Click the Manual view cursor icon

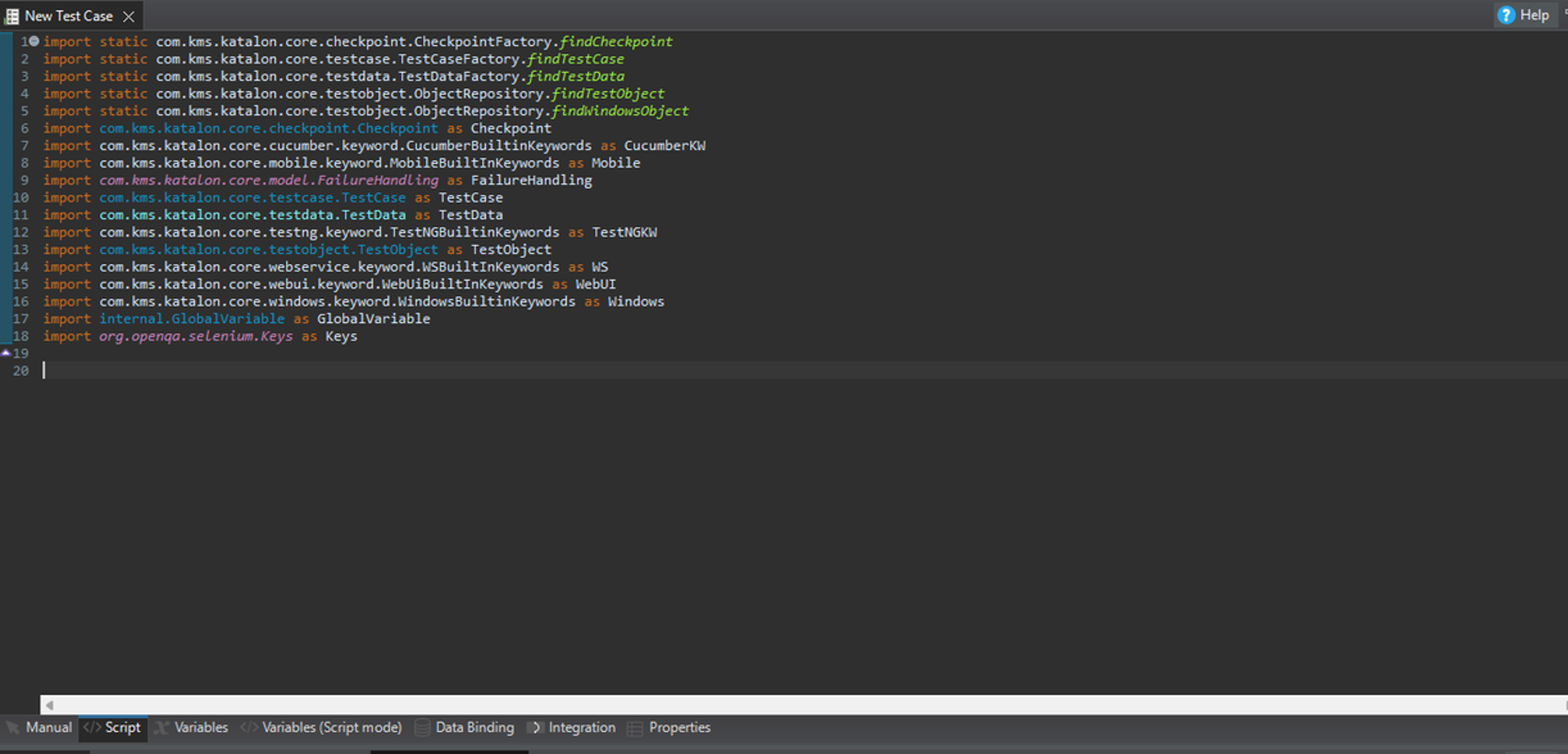coord(12,727)
